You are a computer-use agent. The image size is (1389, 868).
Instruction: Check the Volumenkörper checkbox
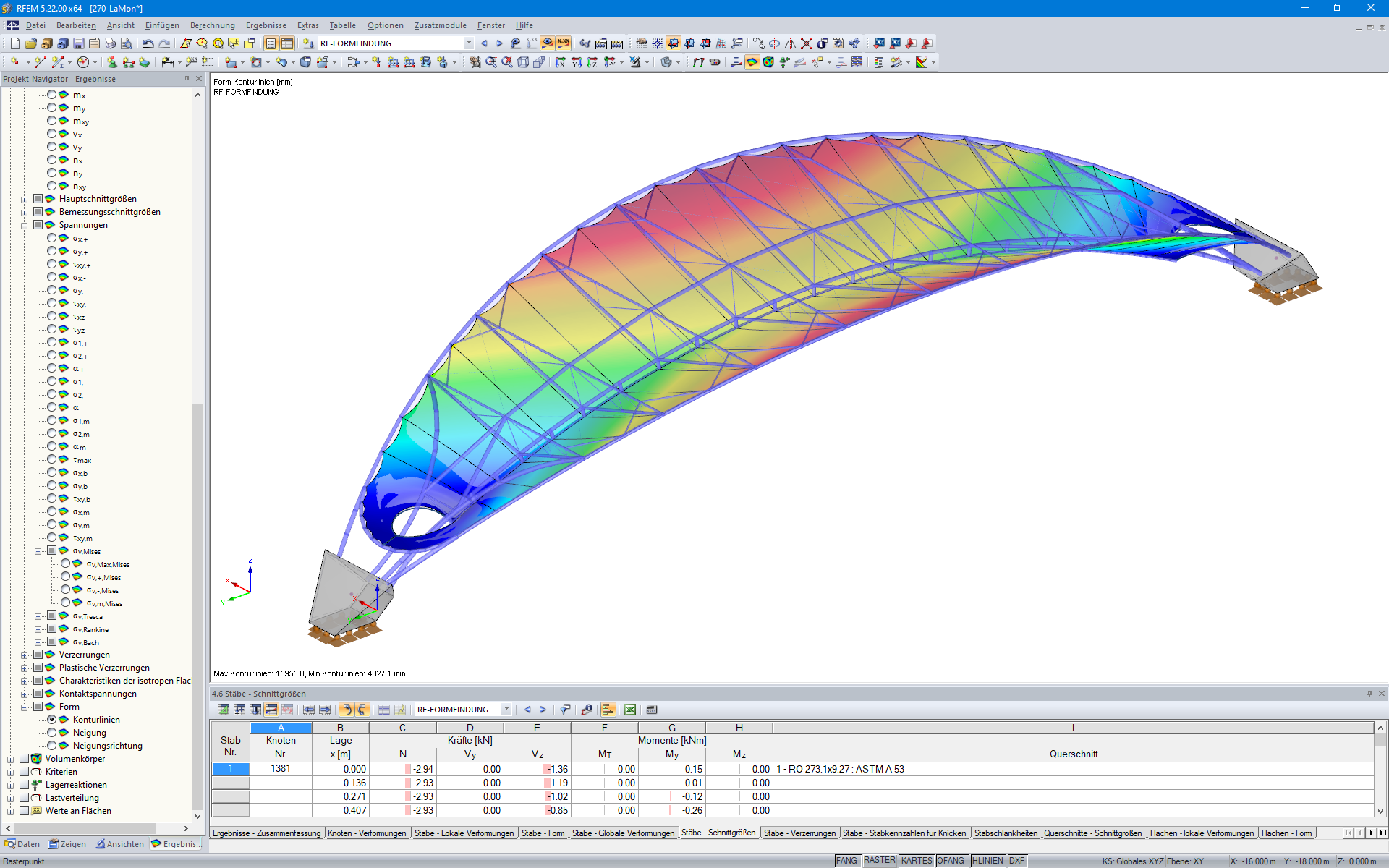pos(24,759)
